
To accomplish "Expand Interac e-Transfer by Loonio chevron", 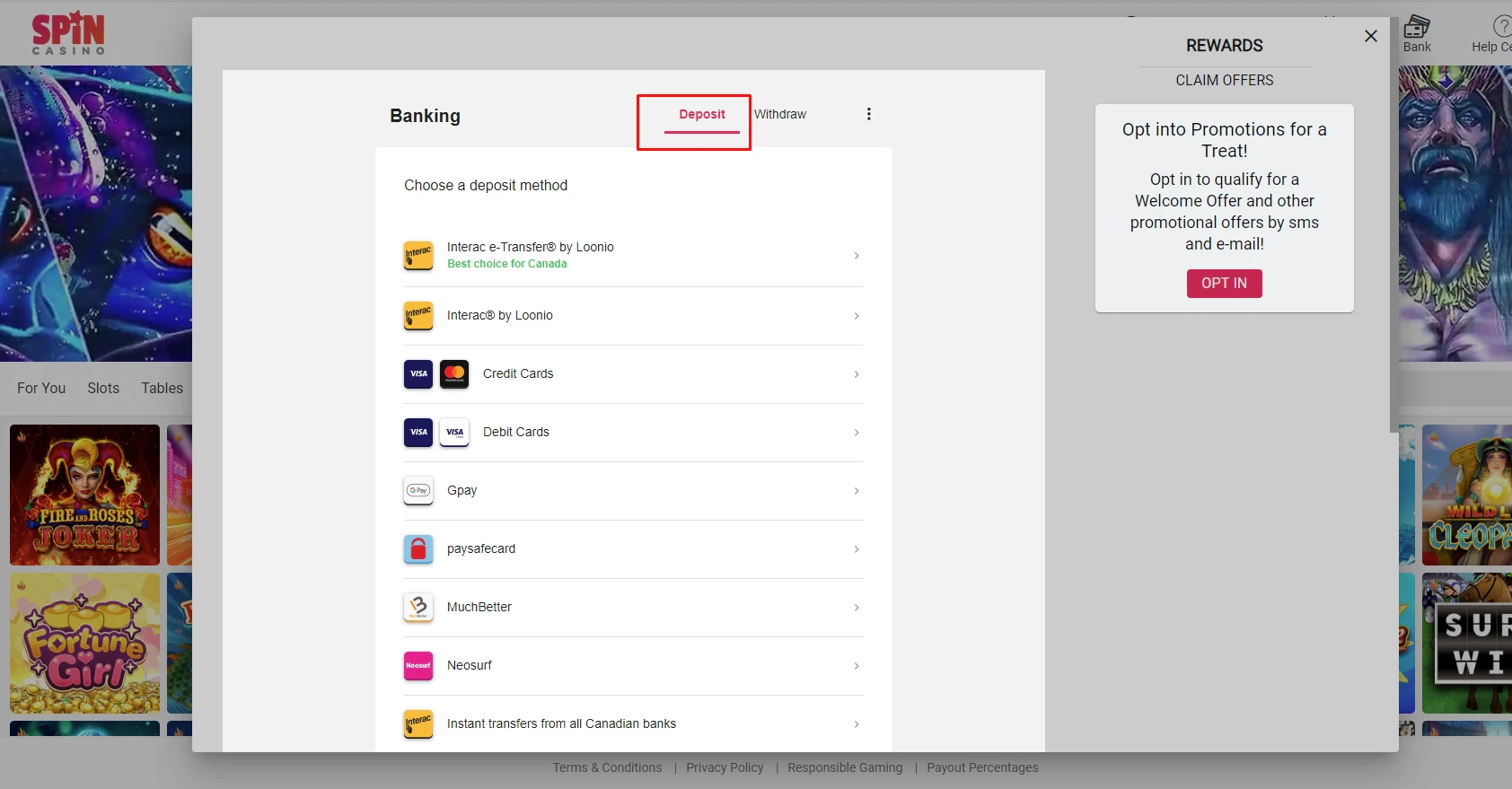I will [857, 256].
